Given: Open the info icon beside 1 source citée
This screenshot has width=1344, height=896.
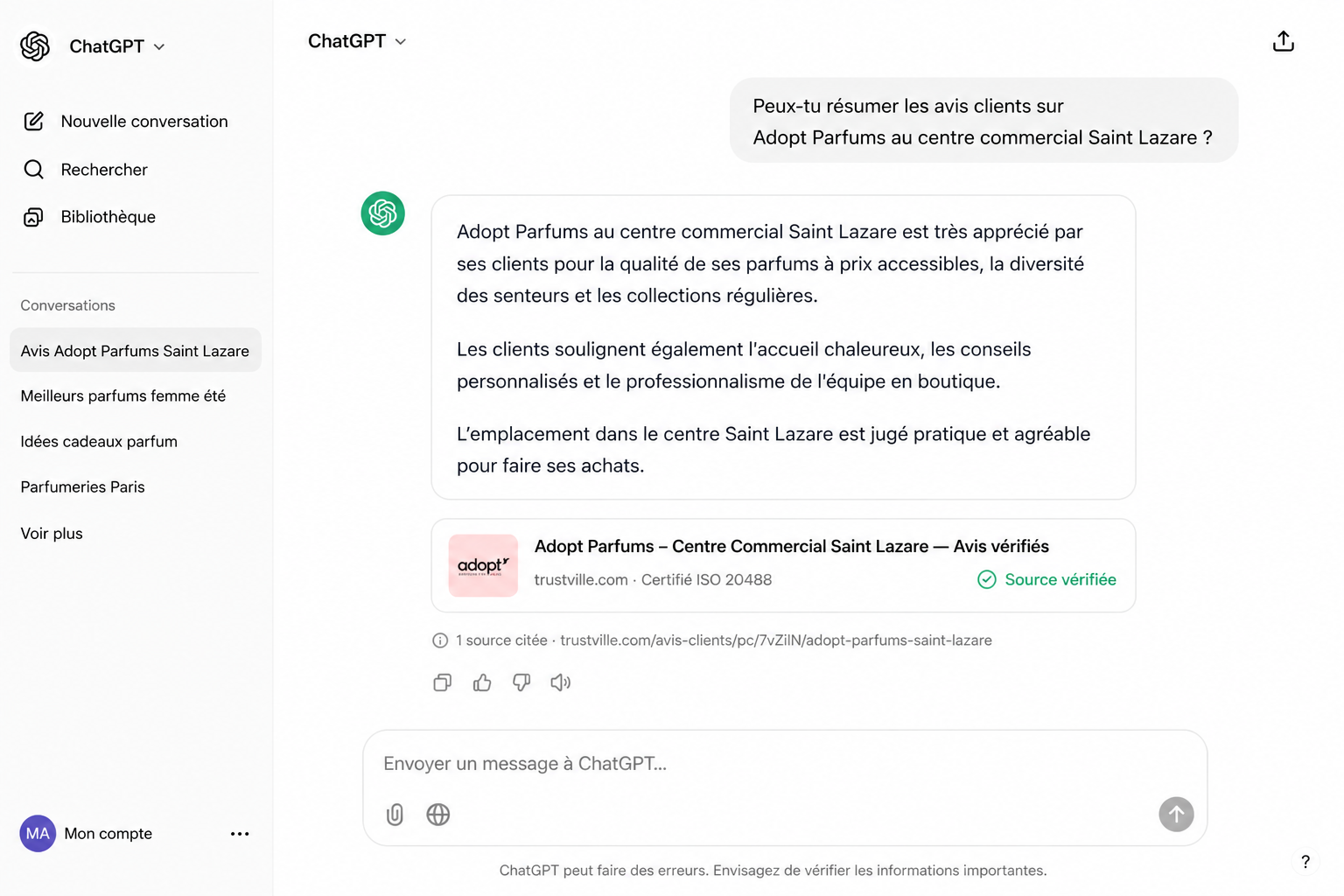Looking at the screenshot, I should [x=440, y=640].
